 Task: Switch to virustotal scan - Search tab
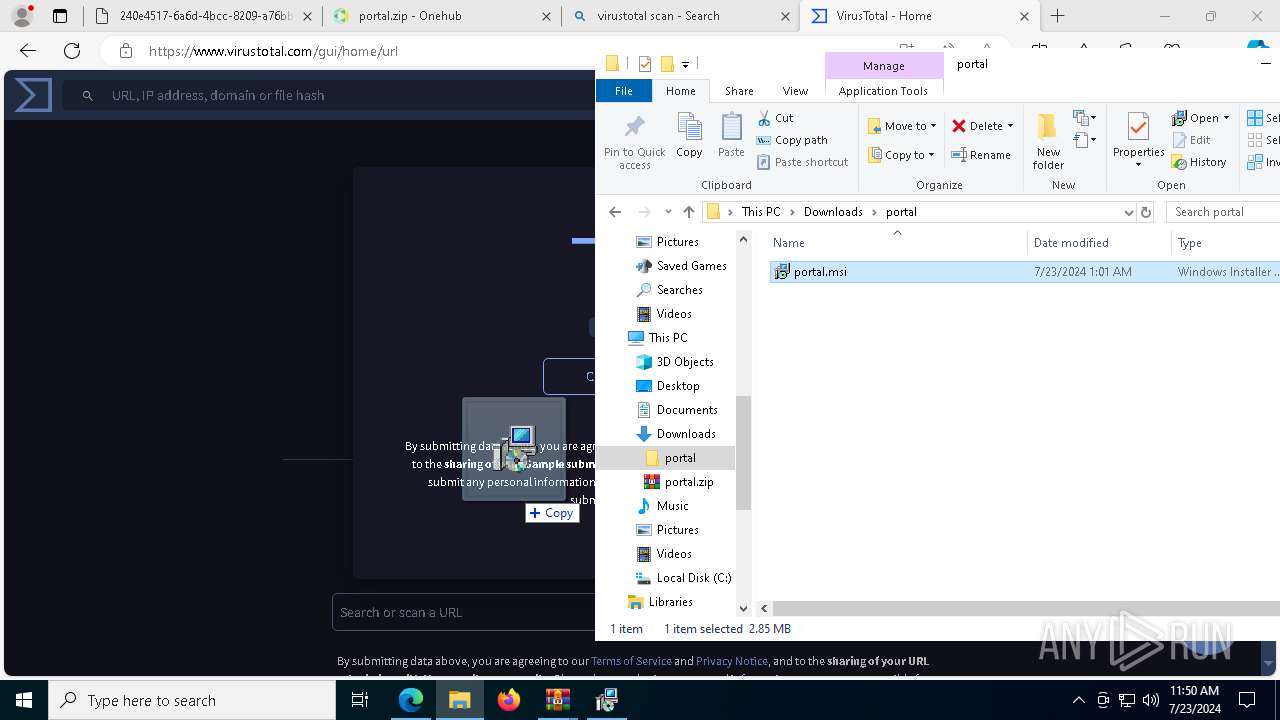click(680, 16)
